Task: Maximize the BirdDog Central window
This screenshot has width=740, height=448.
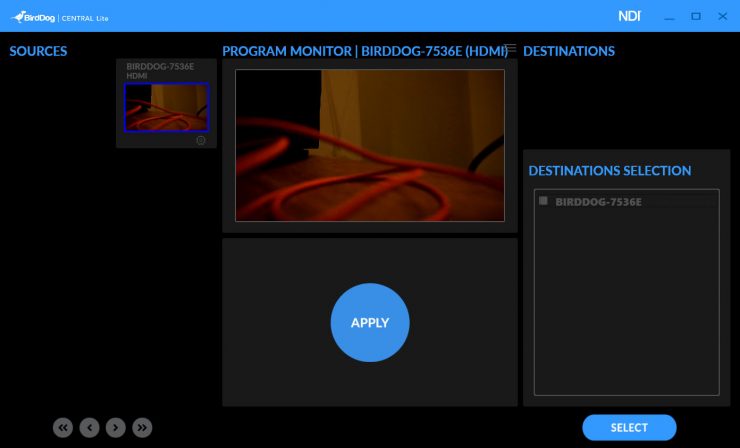Action: pyautogui.click(x=696, y=16)
